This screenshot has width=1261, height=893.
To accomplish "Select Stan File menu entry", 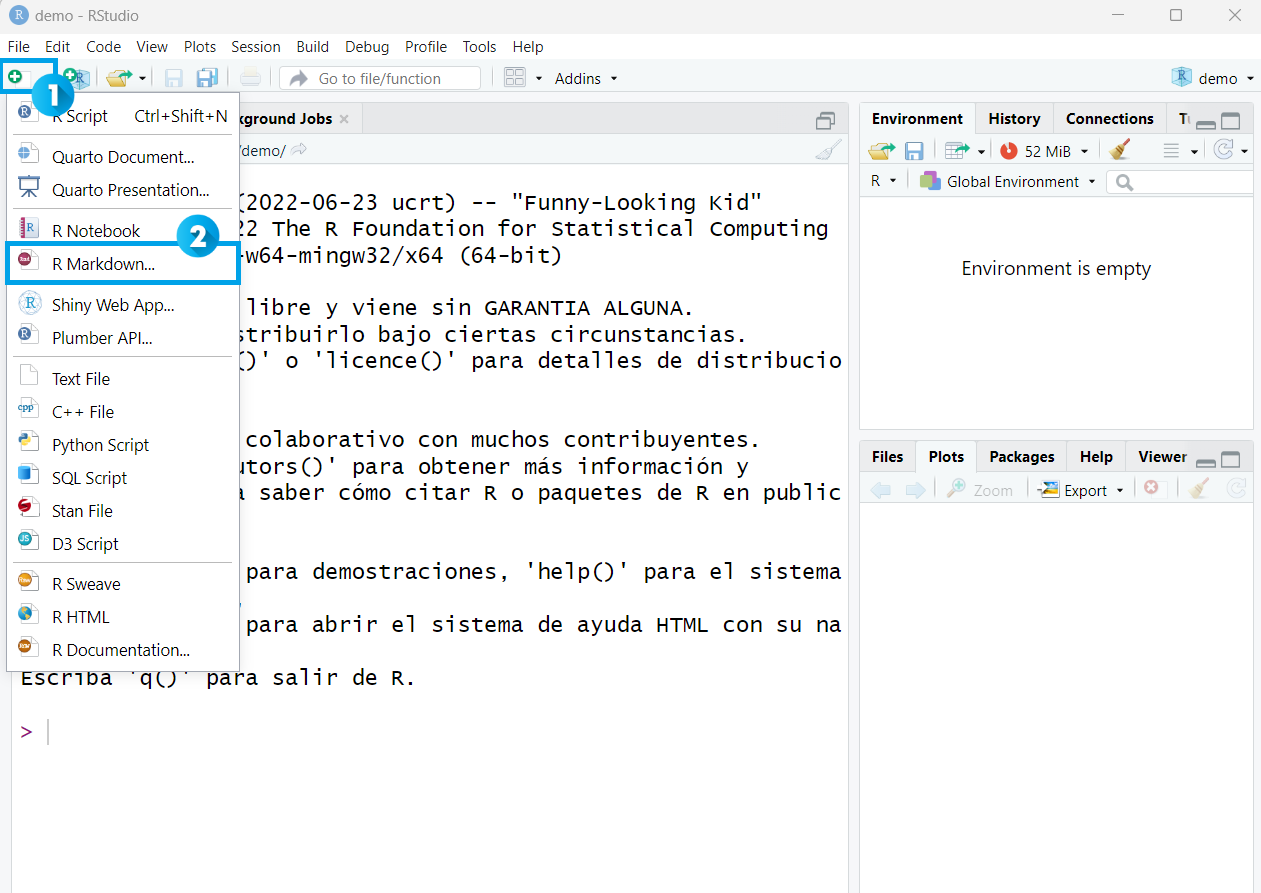I will pyautogui.click(x=123, y=511).
